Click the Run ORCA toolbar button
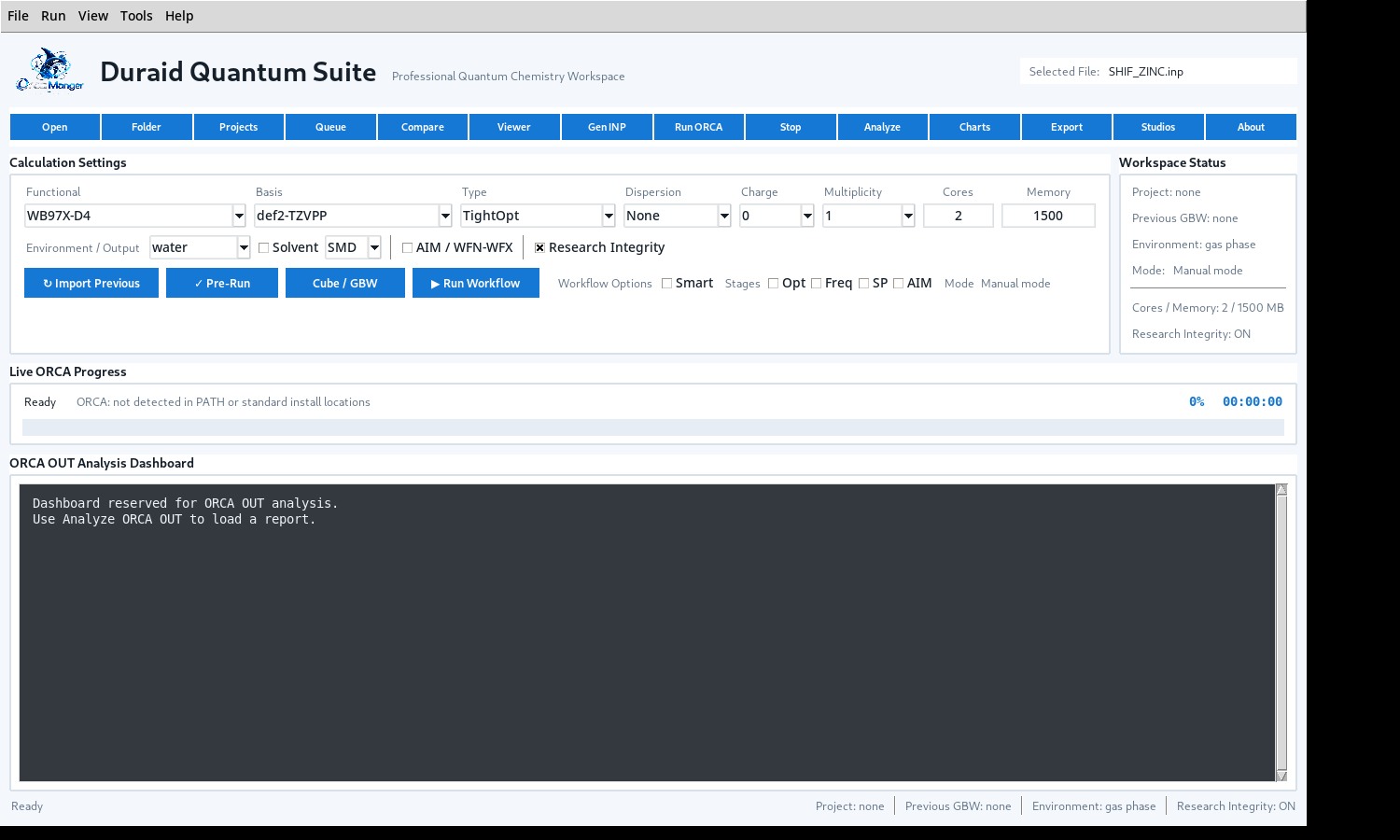Screen dimensions: 1400x840 pyautogui.click(x=699, y=127)
